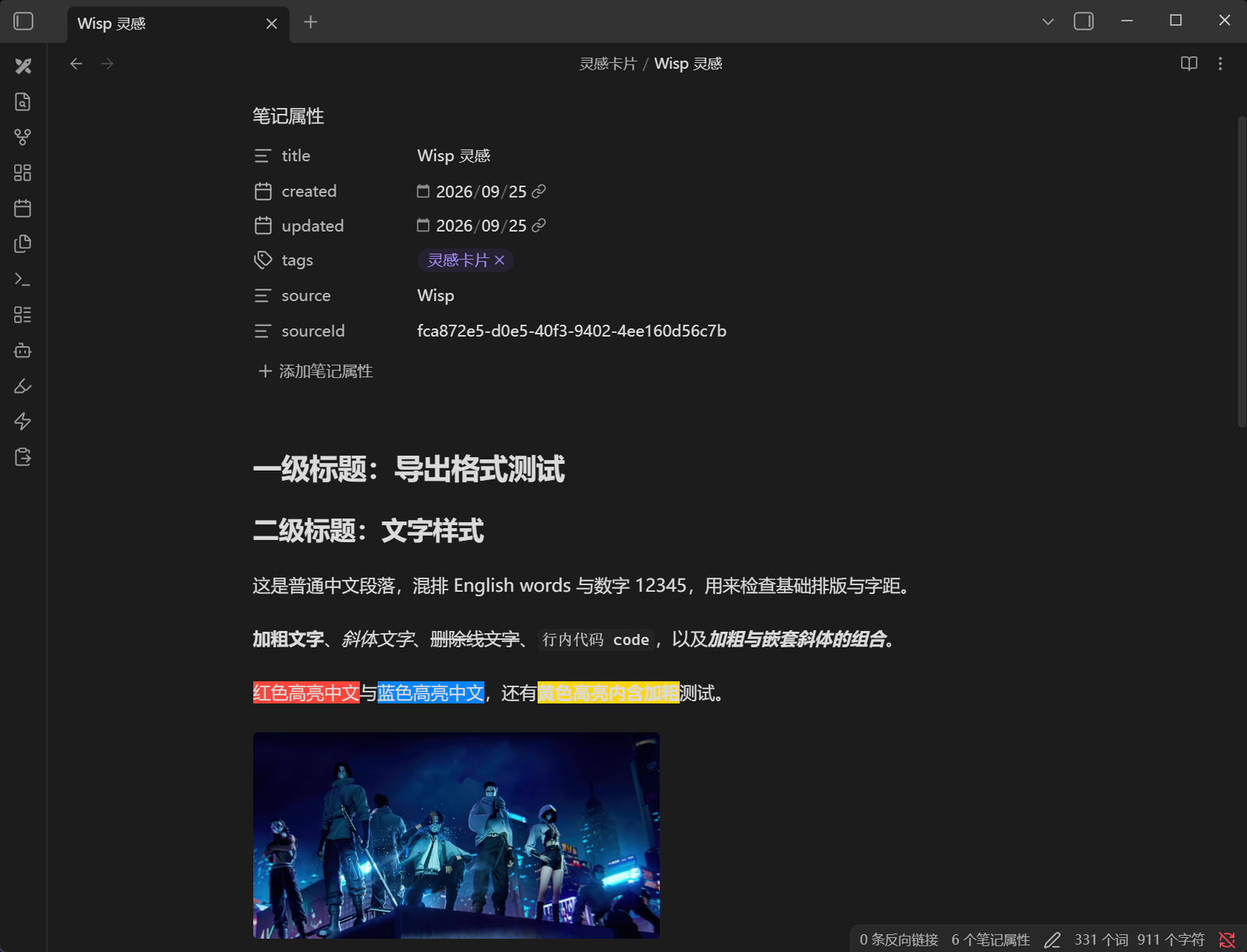
Task: Open list-view ribbon icon
Action: tap(23, 315)
